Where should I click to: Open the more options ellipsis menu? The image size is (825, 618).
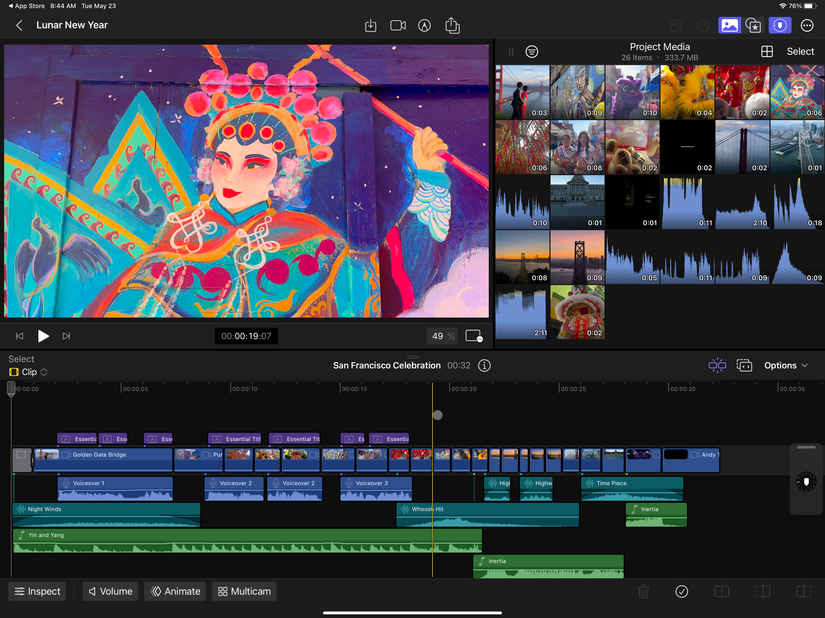[x=807, y=25]
